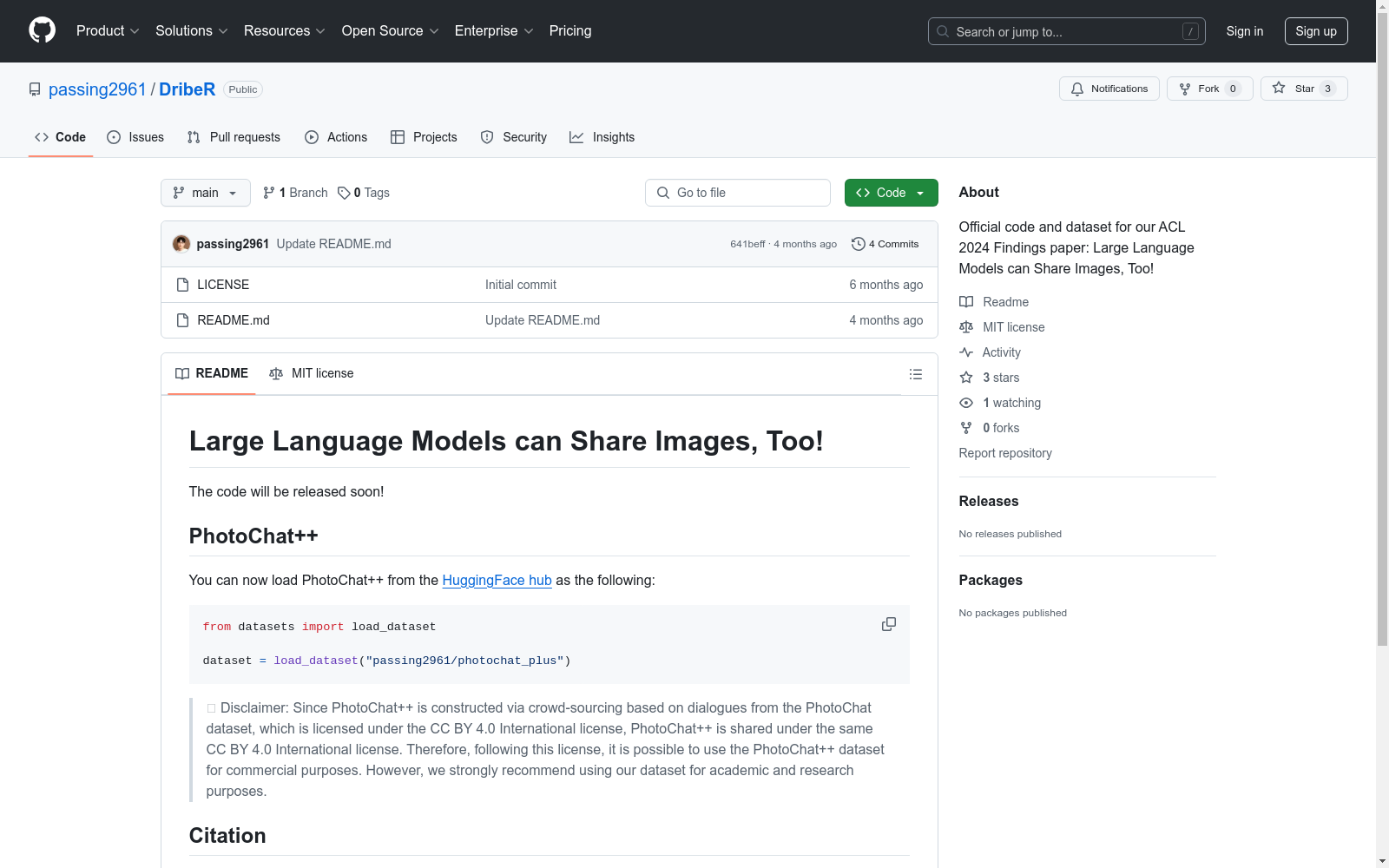This screenshot has height=868, width=1389.
Task: Click the Search or jump to field
Action: tap(1067, 31)
